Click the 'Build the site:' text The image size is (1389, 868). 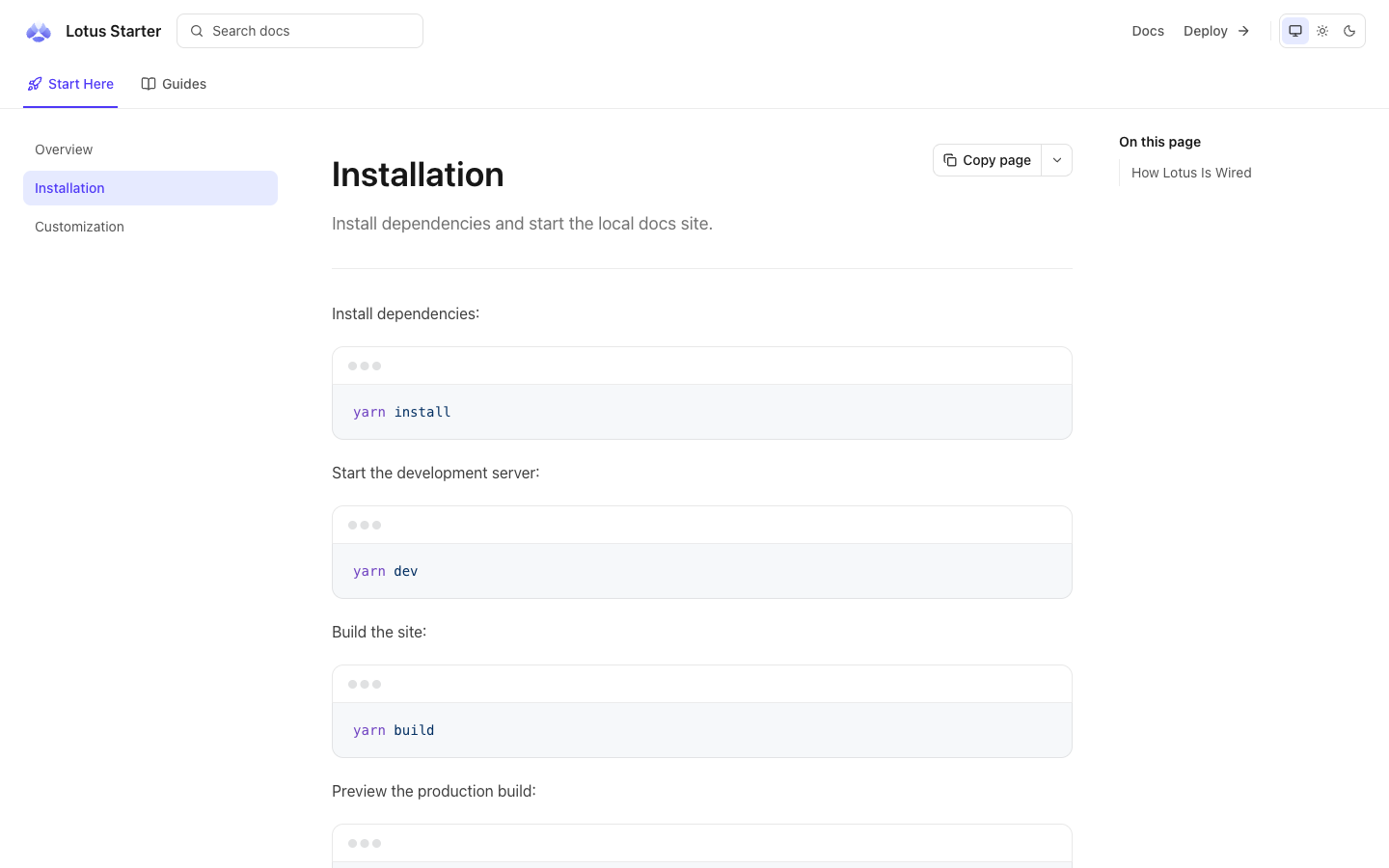379,632
